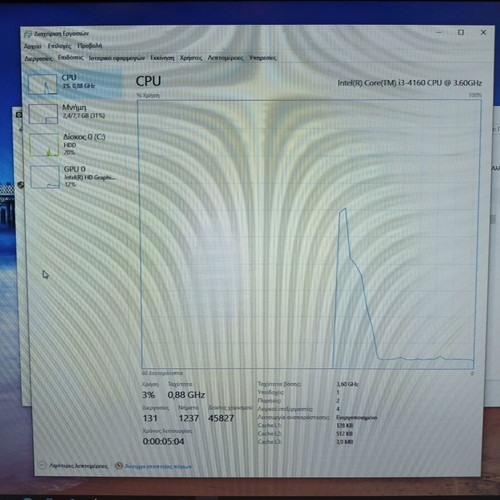Screen dimensions: 500x500
Task: Select the GPU 0 mini graph thumbnail
Action: coord(45,177)
